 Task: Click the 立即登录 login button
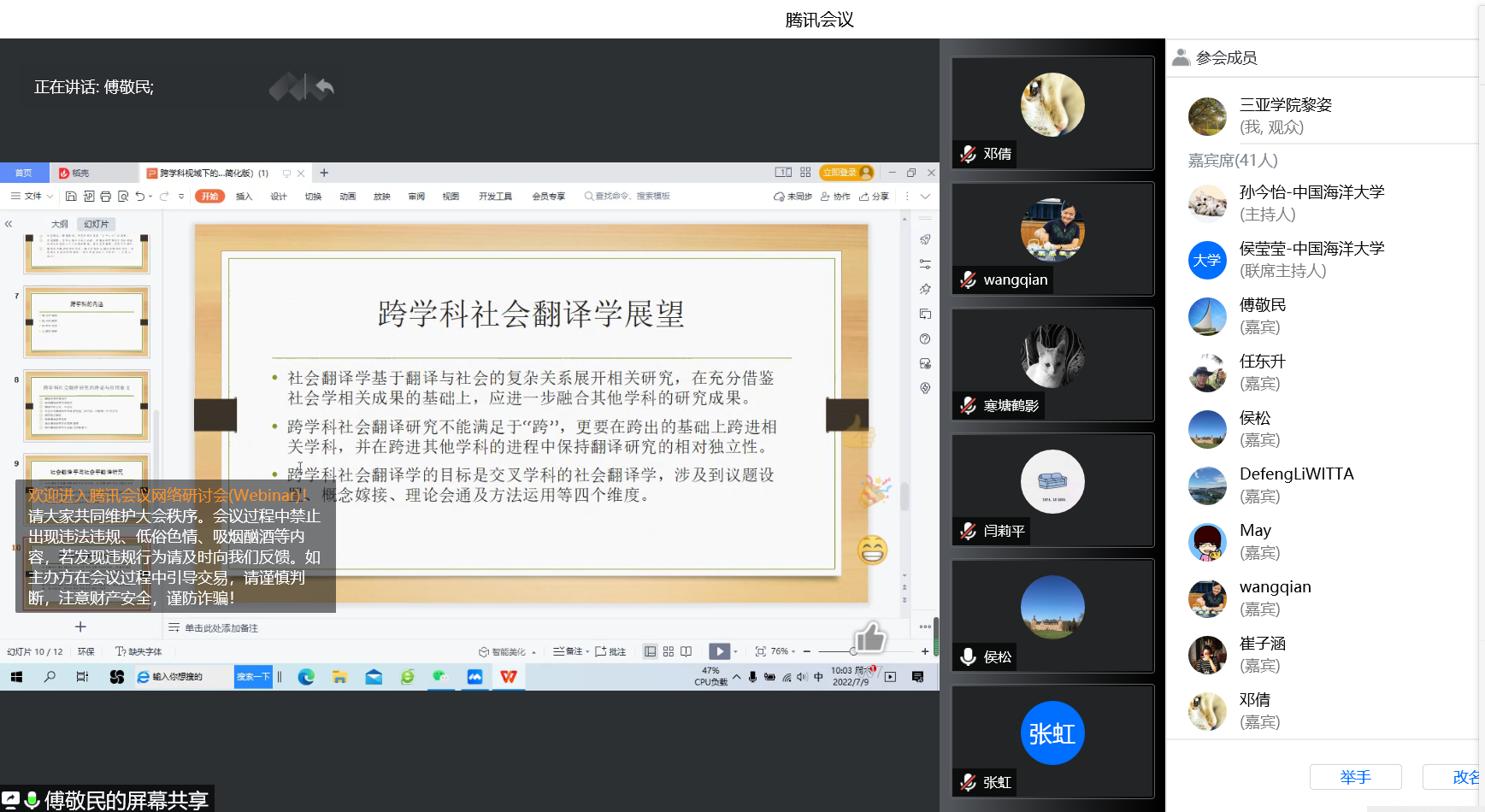(x=846, y=173)
